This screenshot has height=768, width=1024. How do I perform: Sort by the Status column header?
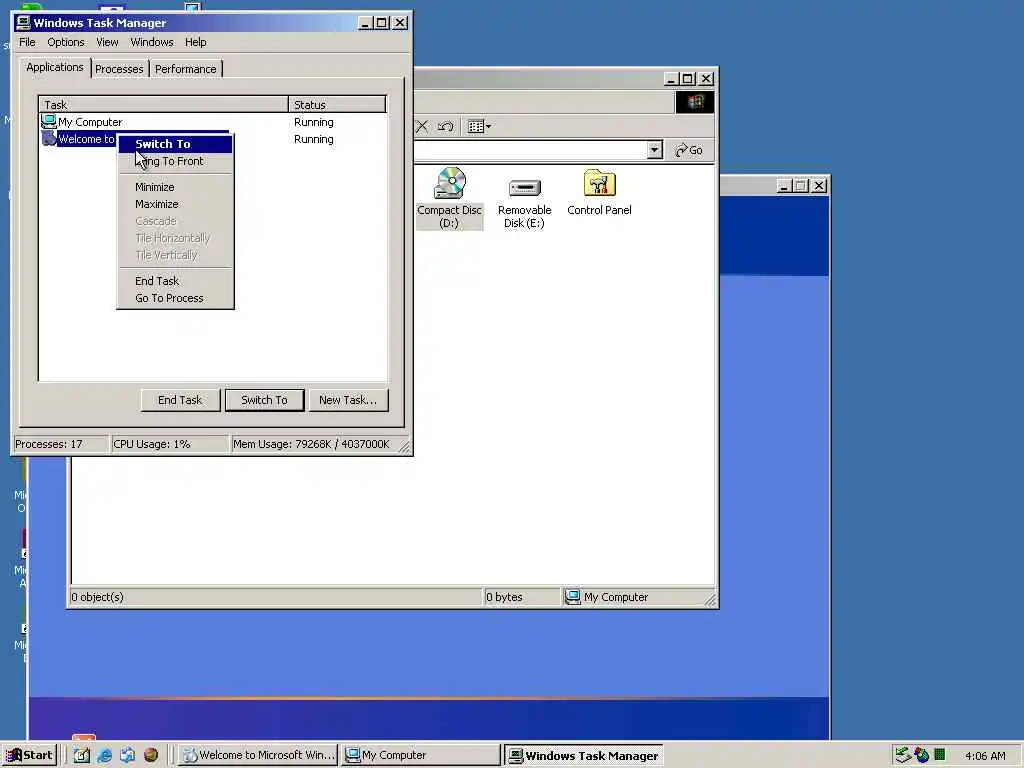coord(337,104)
